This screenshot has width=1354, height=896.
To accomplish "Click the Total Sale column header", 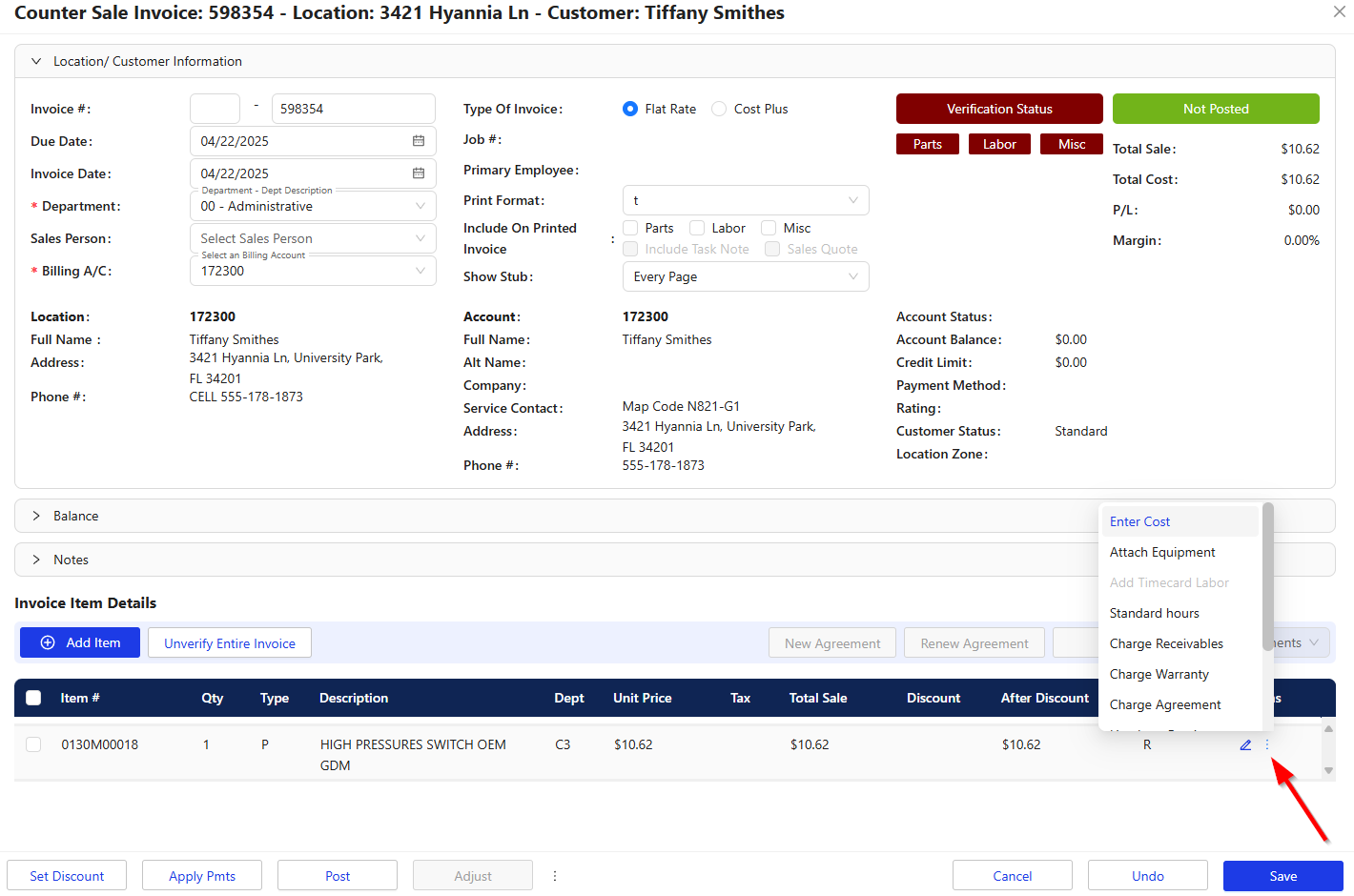I will [818, 698].
